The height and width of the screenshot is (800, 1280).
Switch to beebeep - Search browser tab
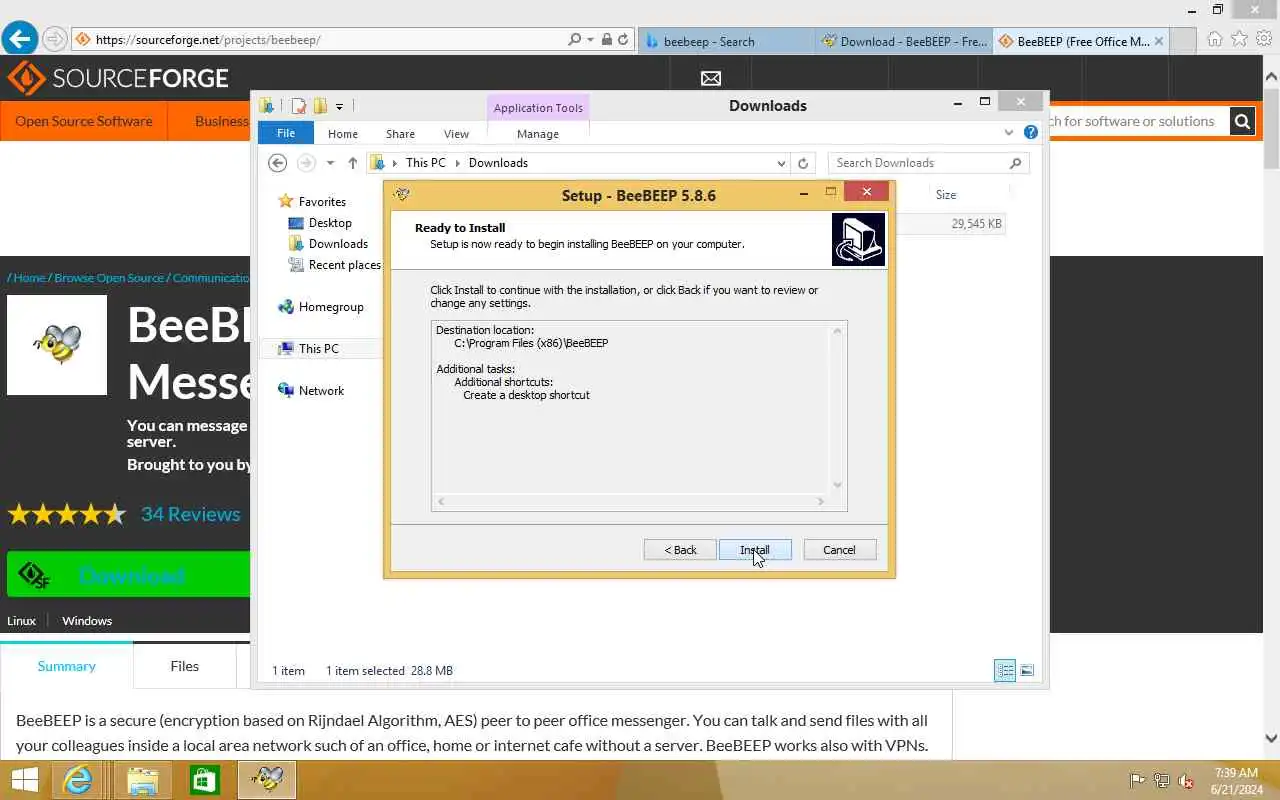[x=726, y=41]
